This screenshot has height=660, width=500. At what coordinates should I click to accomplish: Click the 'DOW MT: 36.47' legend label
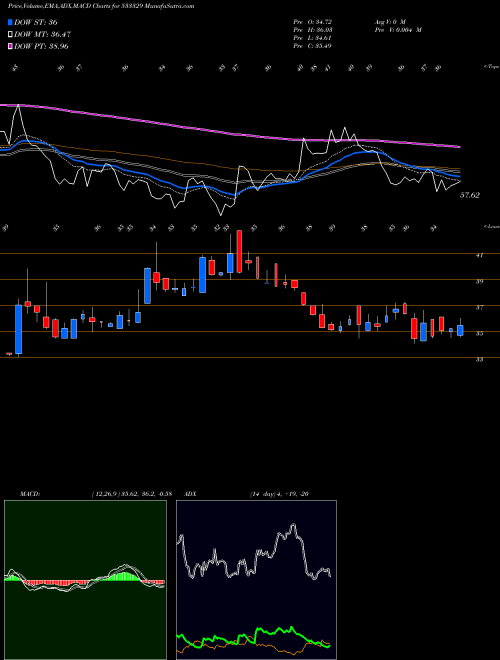coord(43,35)
